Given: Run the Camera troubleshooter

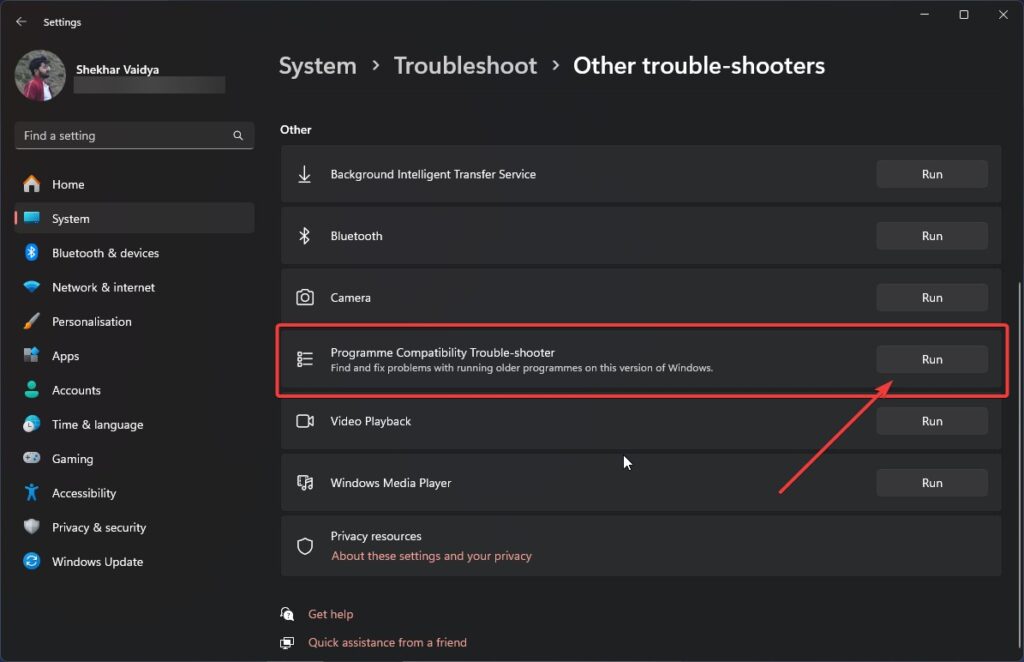Looking at the screenshot, I should point(931,298).
